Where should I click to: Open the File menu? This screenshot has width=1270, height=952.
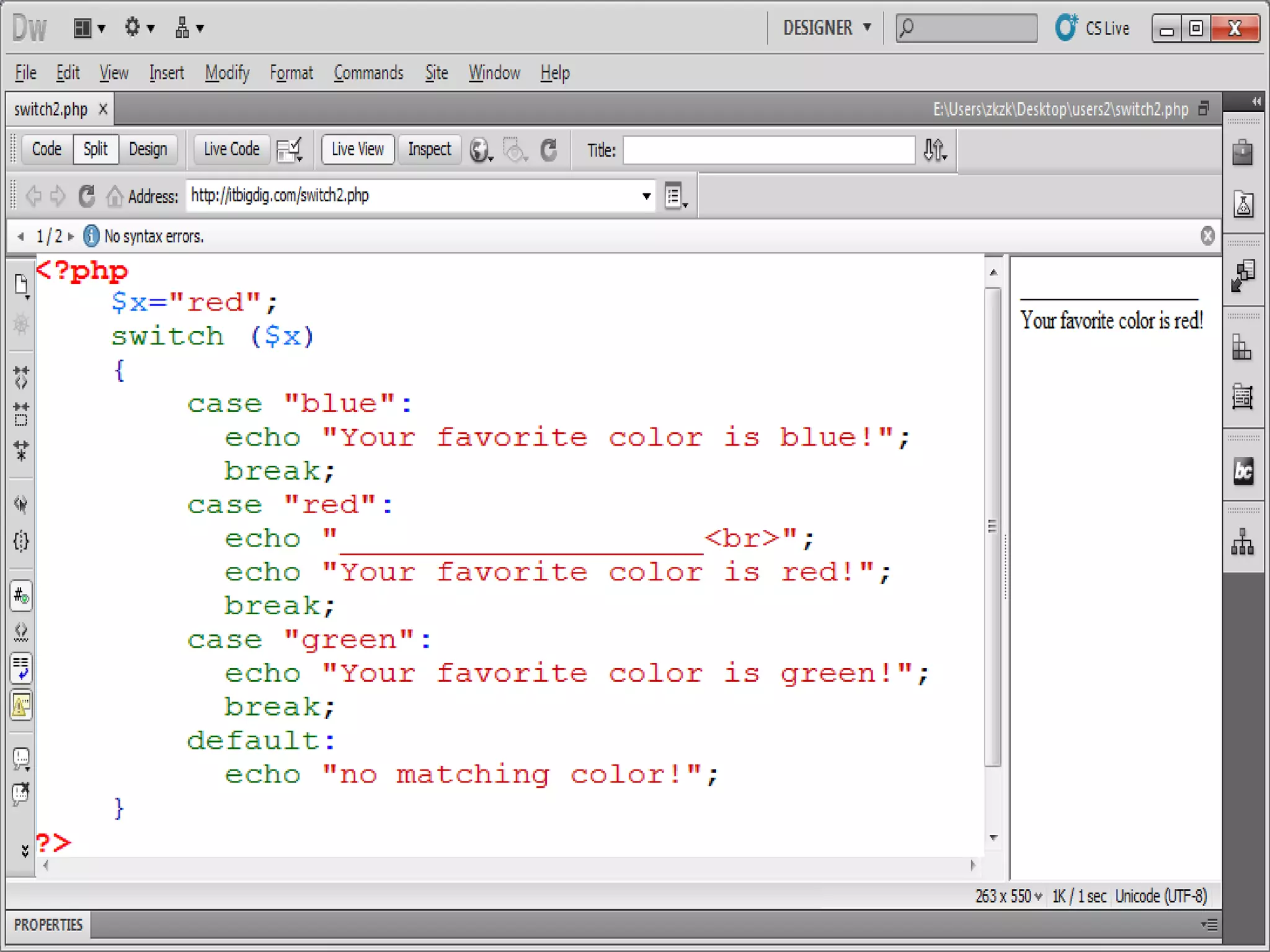tap(25, 73)
